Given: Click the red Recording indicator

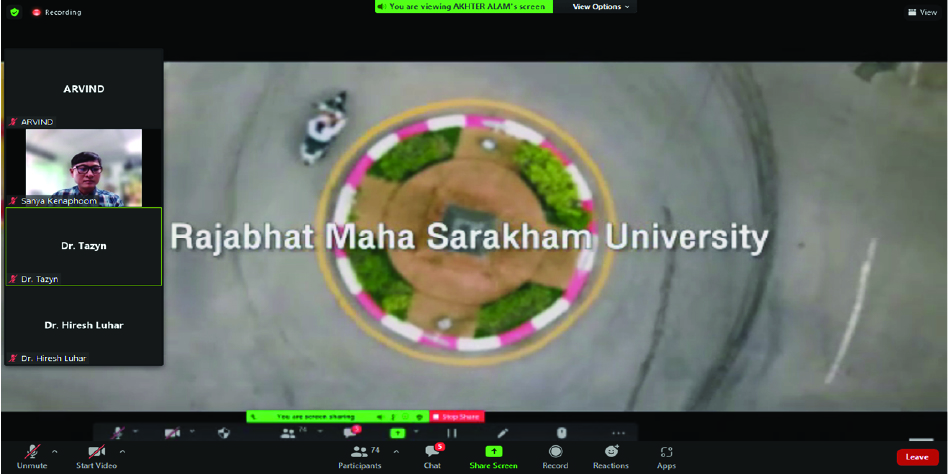Looking at the screenshot, I should coord(56,12).
